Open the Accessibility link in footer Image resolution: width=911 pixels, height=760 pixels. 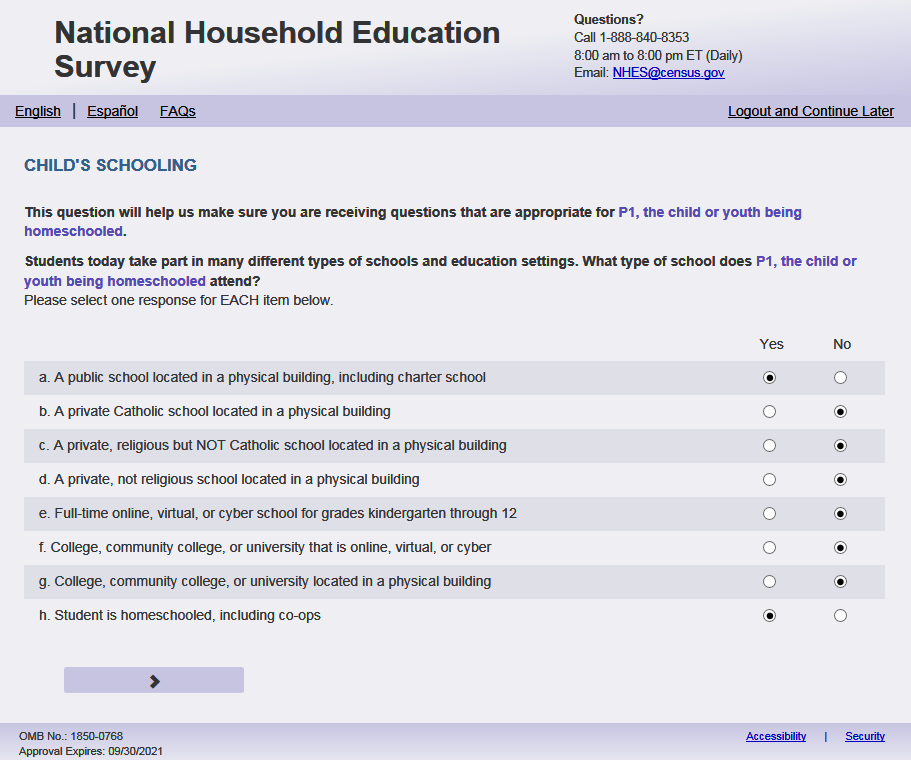[x=776, y=737]
